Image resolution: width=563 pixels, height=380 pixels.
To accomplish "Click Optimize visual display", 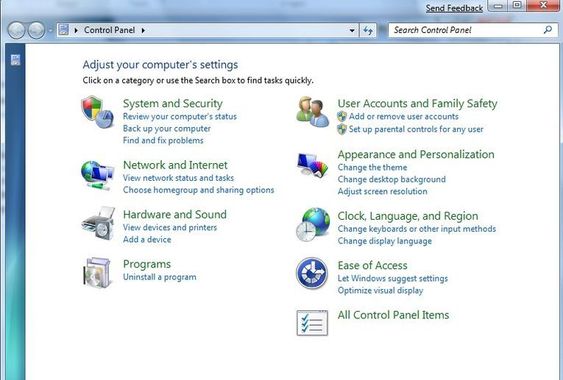I will (x=380, y=290).
